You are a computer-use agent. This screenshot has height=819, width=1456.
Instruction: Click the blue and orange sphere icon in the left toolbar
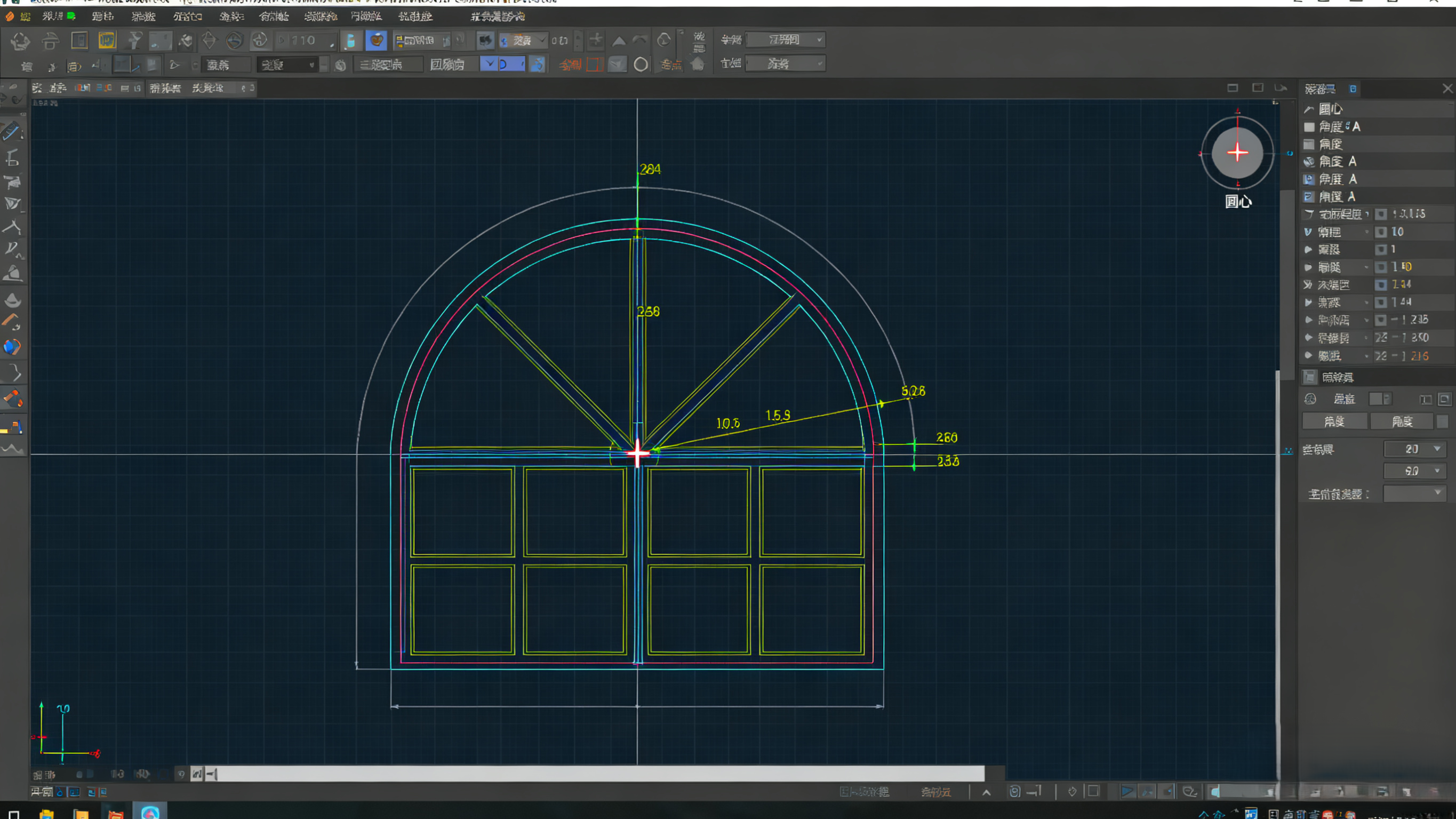pyautogui.click(x=12, y=346)
